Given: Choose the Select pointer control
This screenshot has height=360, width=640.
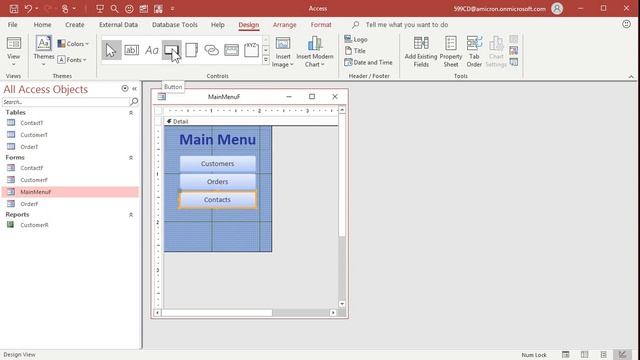Looking at the screenshot, I should [111, 50].
